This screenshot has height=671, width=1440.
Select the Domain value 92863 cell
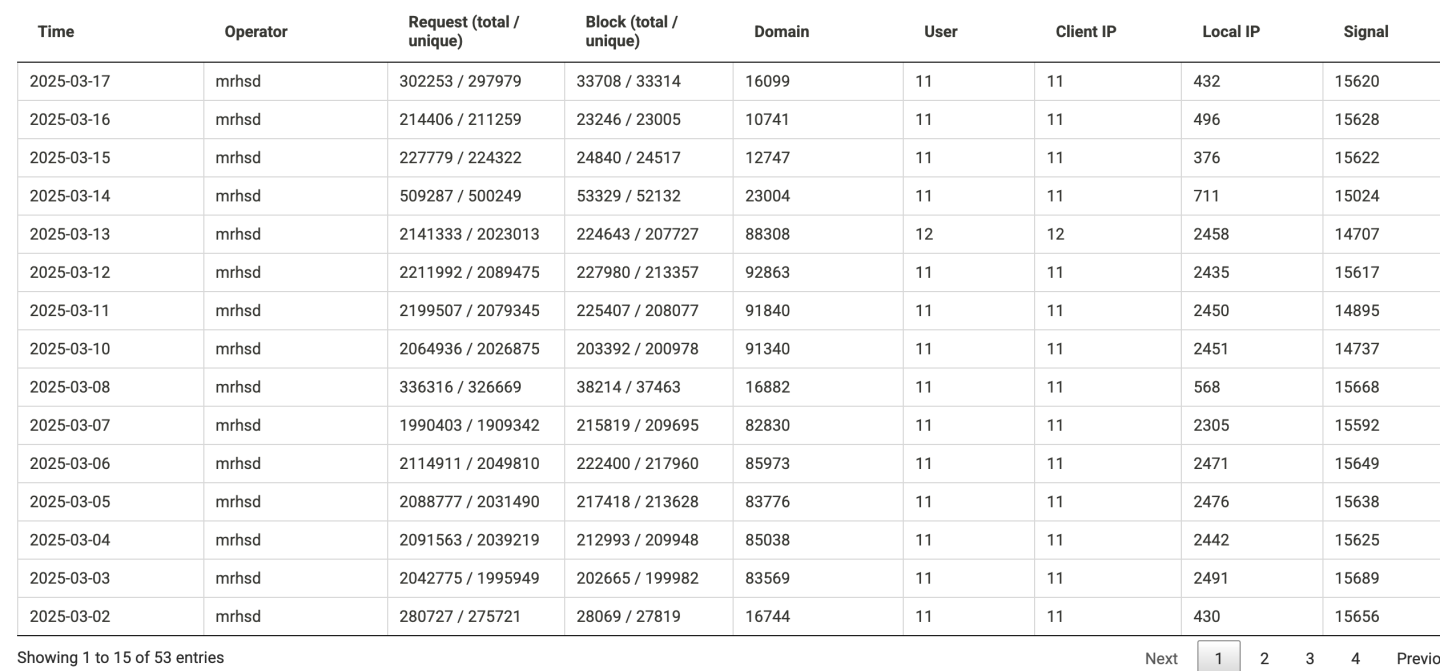tap(767, 273)
